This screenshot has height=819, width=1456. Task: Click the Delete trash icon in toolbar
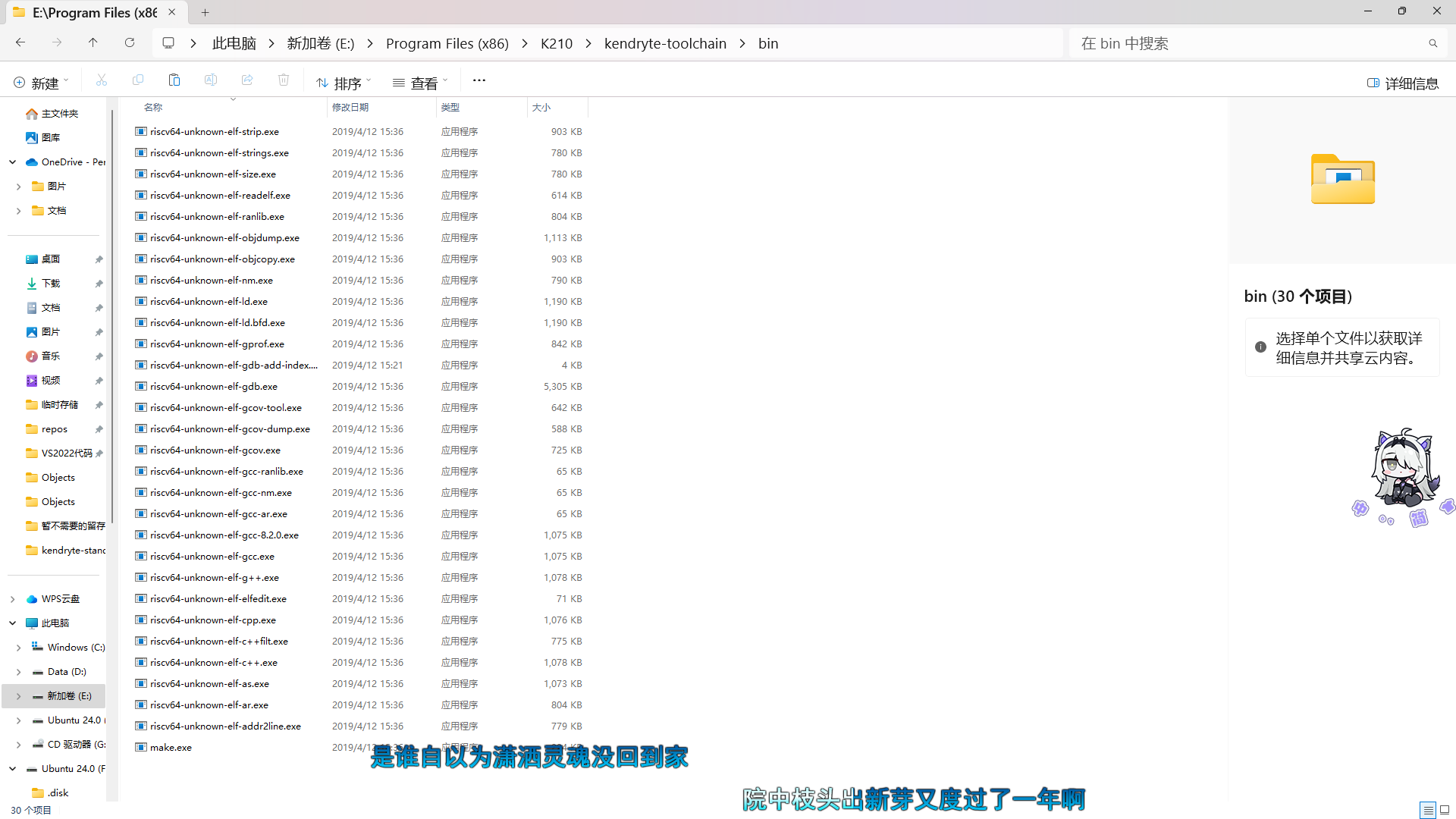pos(284,80)
